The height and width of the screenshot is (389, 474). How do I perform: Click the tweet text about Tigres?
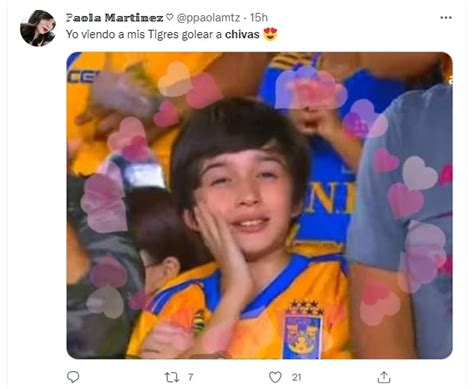(x=163, y=34)
